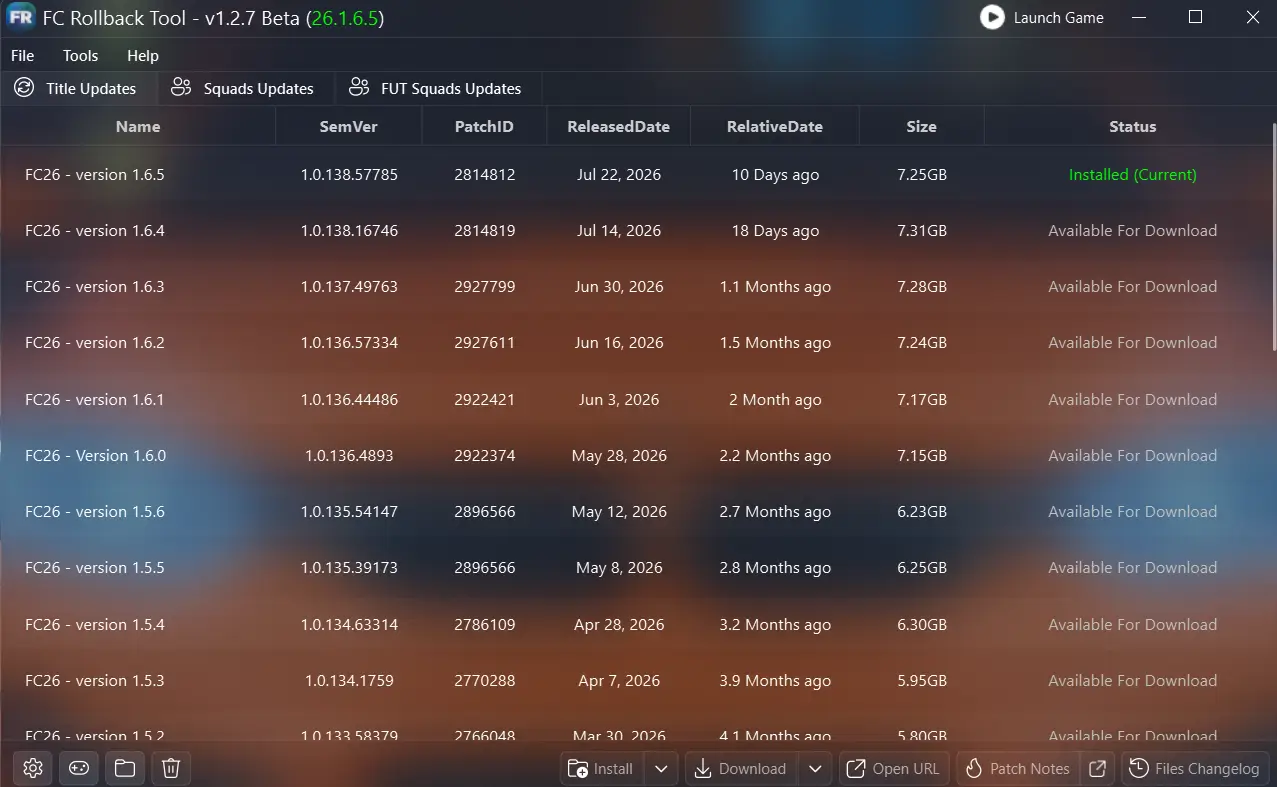Open folder icon in bottom toolbar
1277x787 pixels.
(125, 768)
